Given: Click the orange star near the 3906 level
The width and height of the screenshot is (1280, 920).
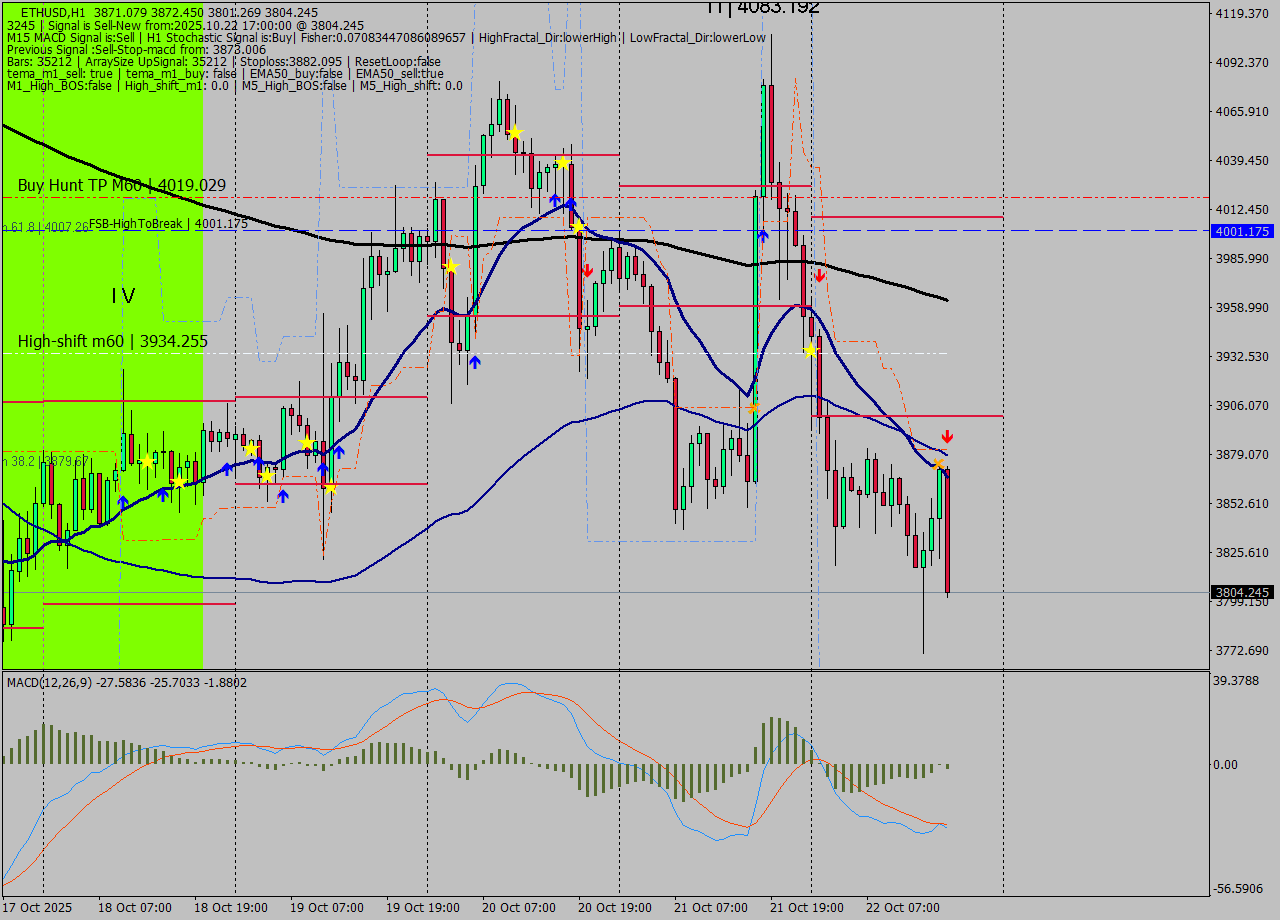Looking at the screenshot, I should [753, 408].
